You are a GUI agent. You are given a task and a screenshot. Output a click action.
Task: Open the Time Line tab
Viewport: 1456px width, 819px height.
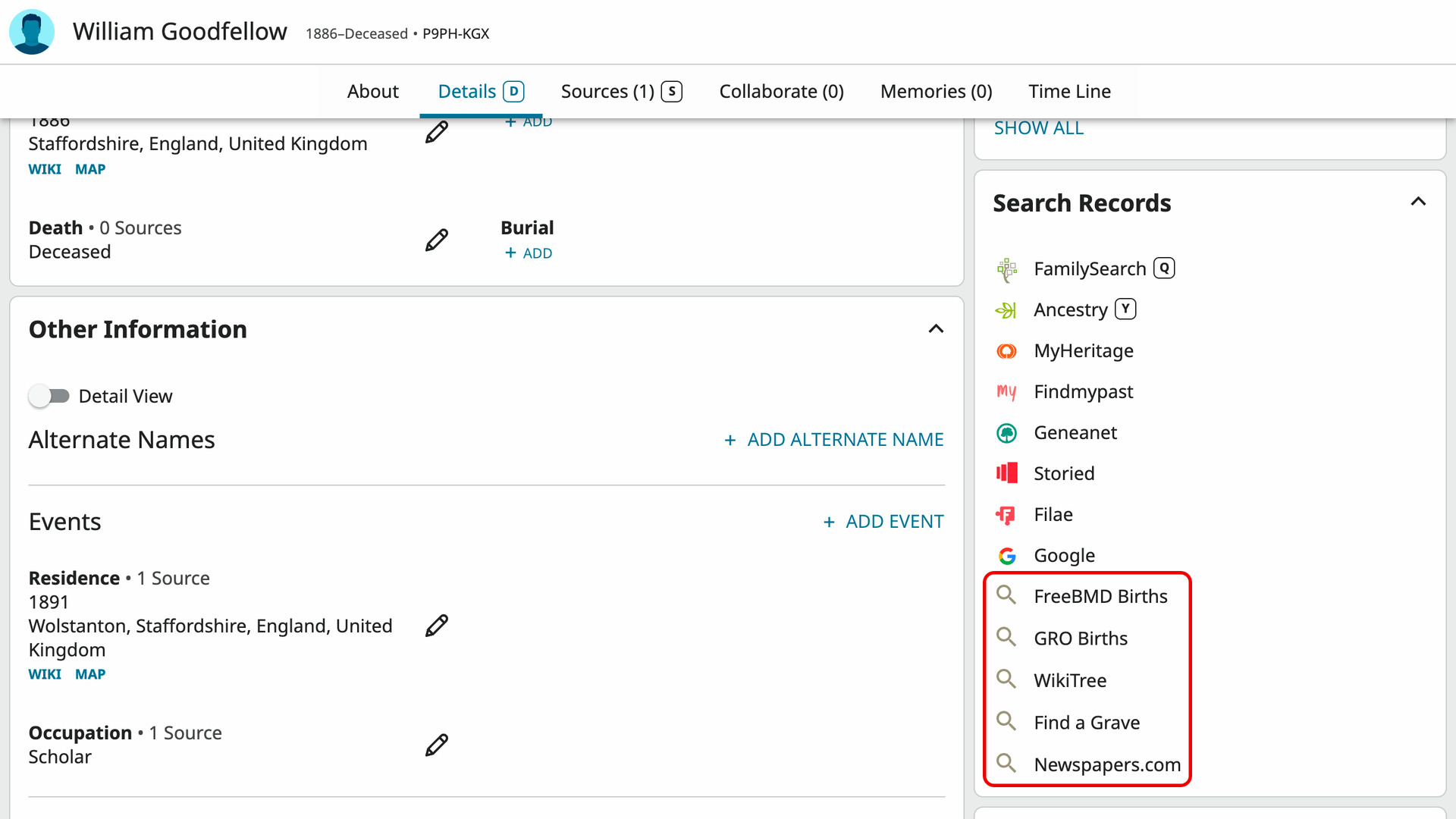(1069, 92)
